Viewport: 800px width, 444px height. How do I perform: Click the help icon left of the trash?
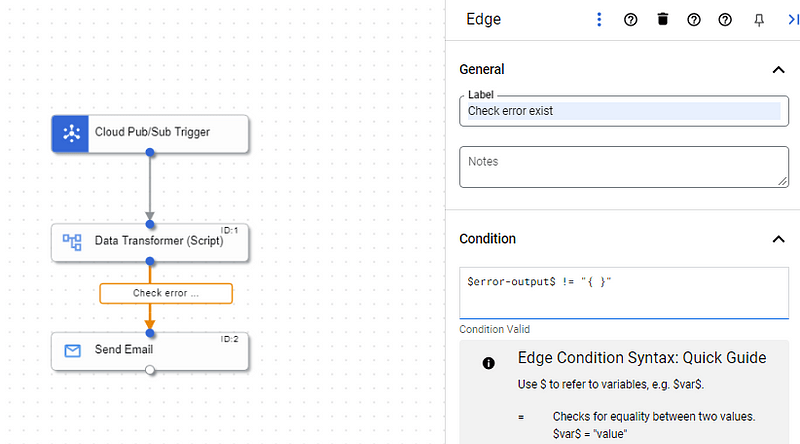[x=631, y=19]
